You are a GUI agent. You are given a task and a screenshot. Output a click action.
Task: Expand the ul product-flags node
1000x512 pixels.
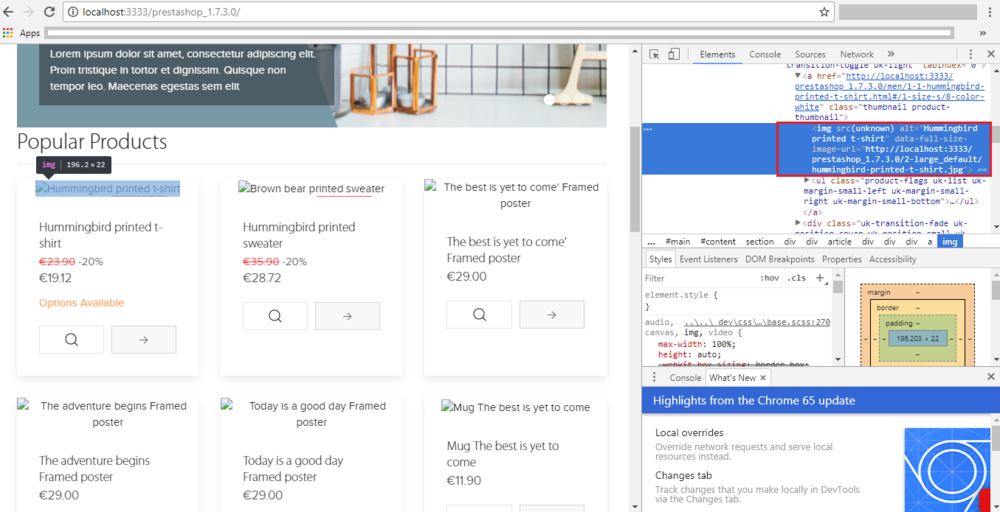[807, 181]
